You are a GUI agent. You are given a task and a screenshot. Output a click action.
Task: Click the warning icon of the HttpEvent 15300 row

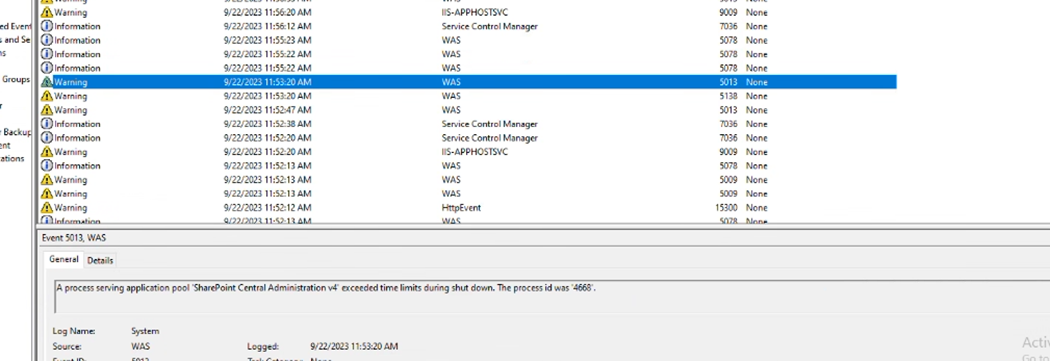46,208
